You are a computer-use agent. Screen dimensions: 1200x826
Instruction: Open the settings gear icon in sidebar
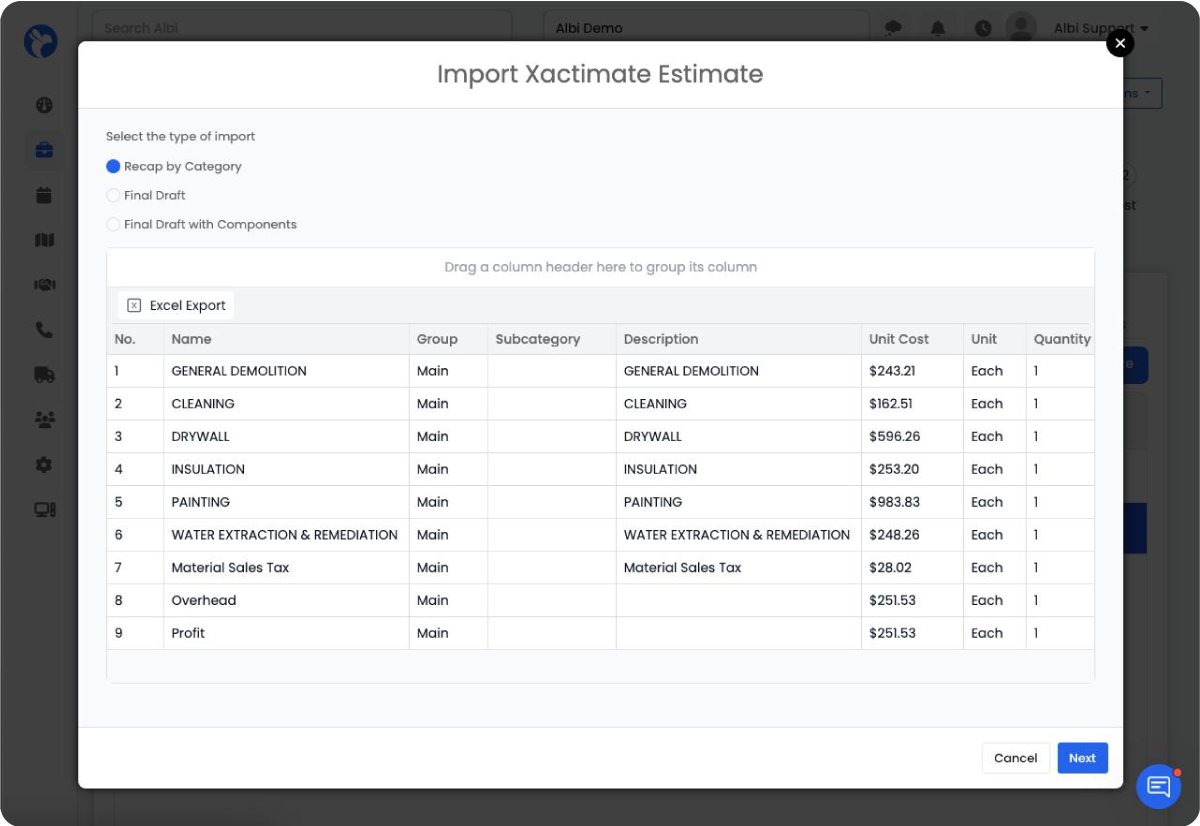(x=40, y=464)
